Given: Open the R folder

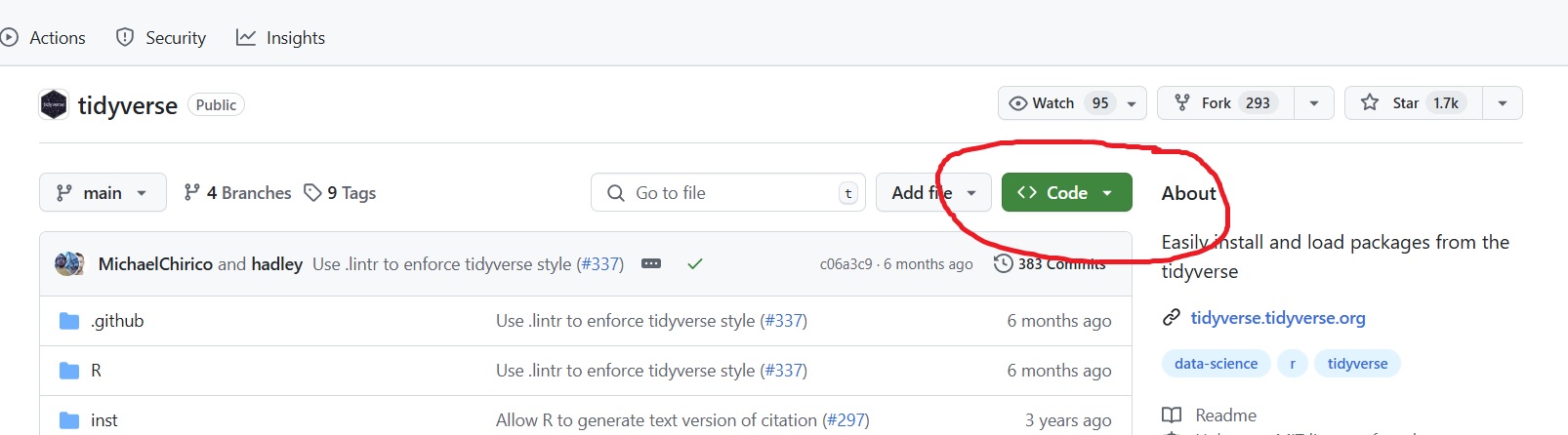Looking at the screenshot, I should tap(96, 371).
